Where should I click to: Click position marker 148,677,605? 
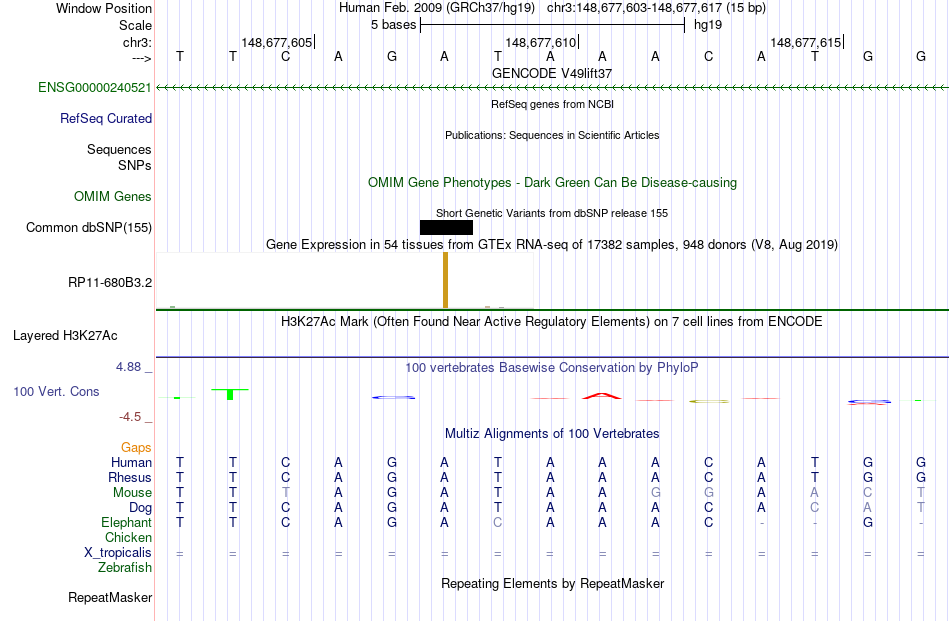tap(277, 42)
